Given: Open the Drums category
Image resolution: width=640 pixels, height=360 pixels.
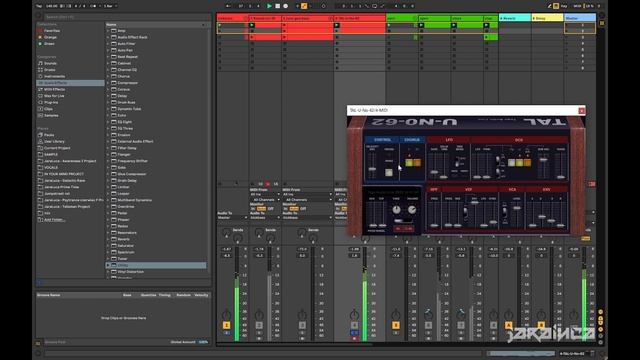Looking at the screenshot, I should [49, 70].
